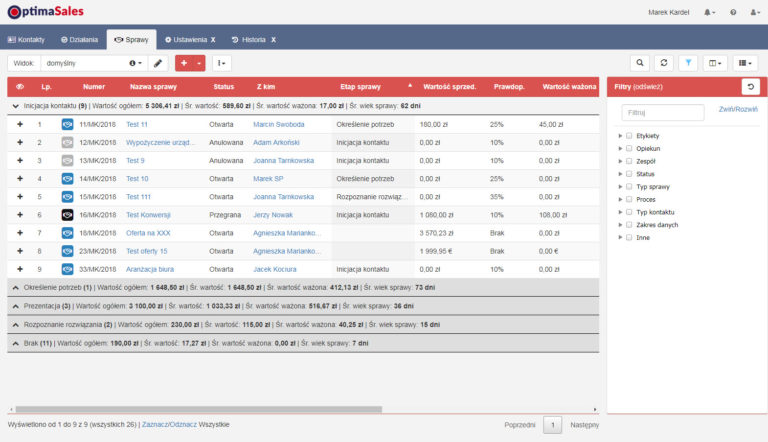The width and height of the screenshot is (768, 442).
Task: Check the Opiekun filter checkbox
Action: (x=629, y=148)
